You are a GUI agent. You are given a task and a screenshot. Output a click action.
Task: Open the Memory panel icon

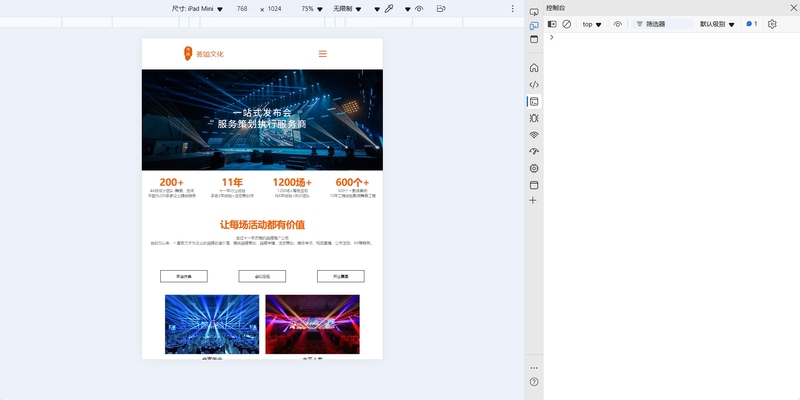click(x=534, y=168)
